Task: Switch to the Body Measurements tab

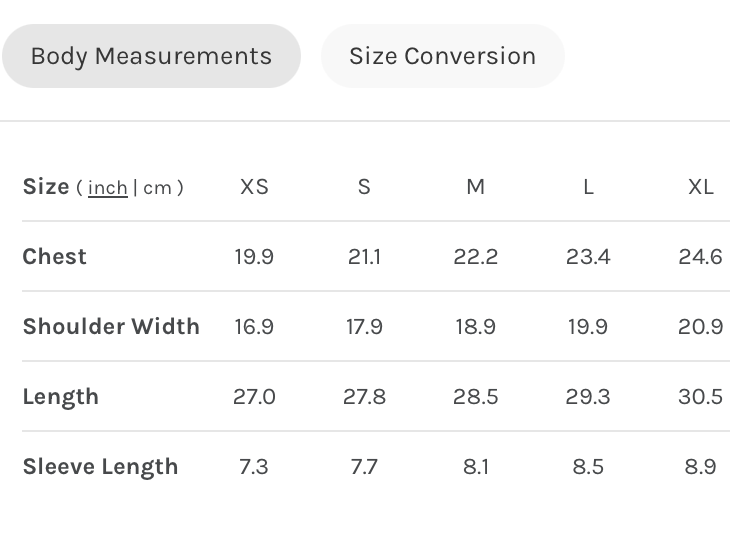Action: pos(151,56)
